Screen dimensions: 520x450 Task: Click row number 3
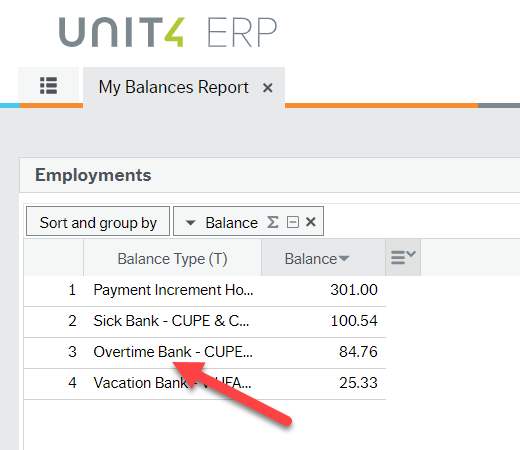point(72,352)
